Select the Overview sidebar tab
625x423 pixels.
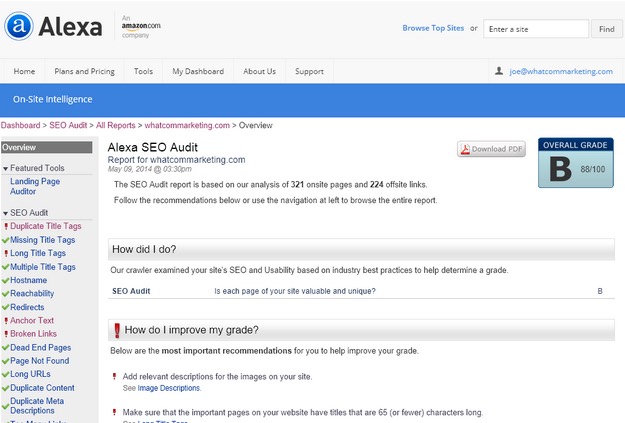[47, 147]
